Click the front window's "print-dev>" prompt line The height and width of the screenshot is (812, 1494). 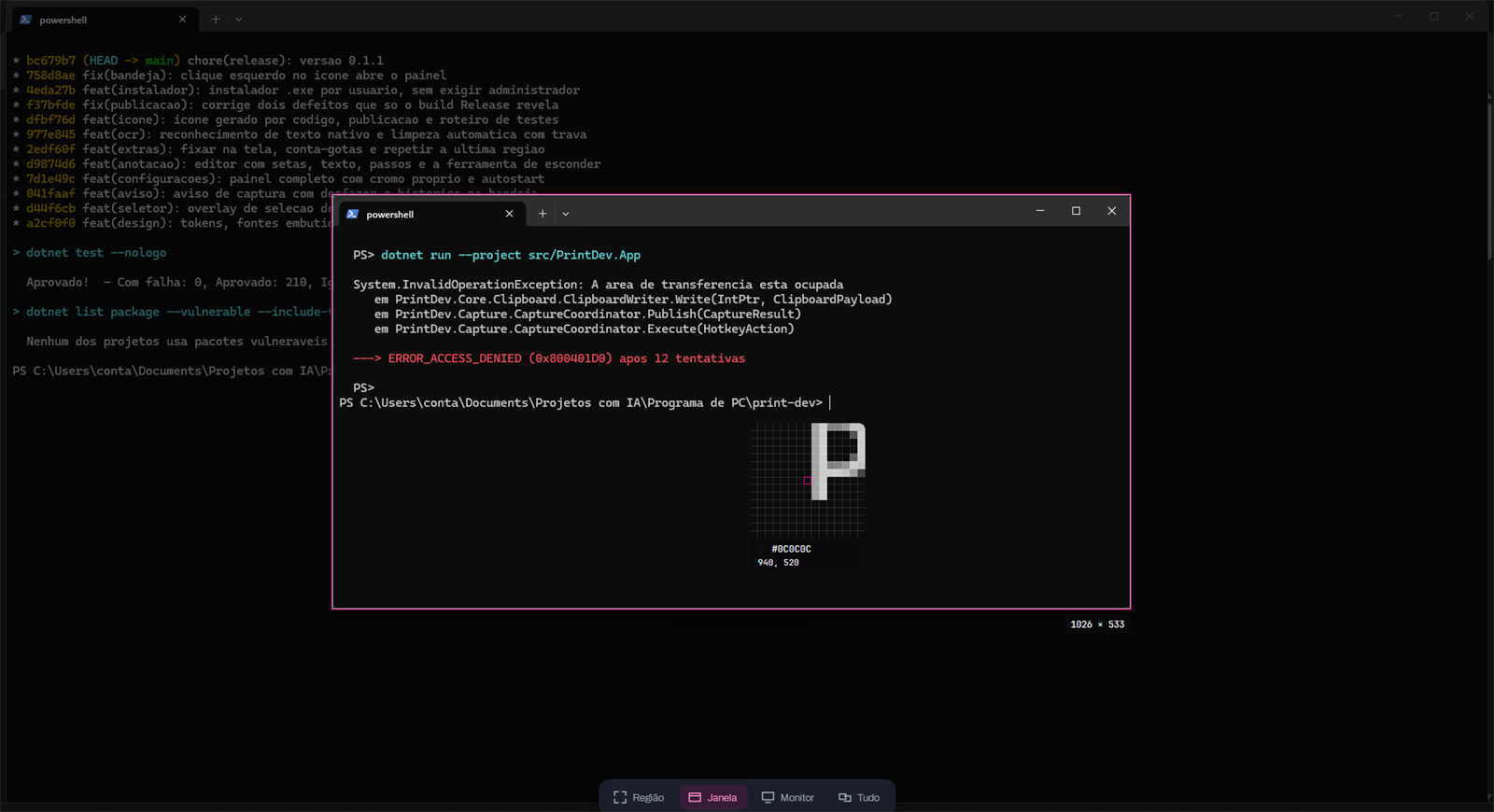(x=581, y=403)
